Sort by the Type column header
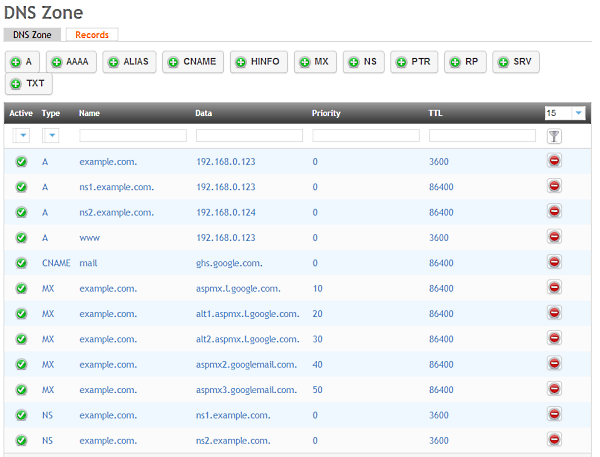The width and height of the screenshot is (600, 457). [51, 113]
